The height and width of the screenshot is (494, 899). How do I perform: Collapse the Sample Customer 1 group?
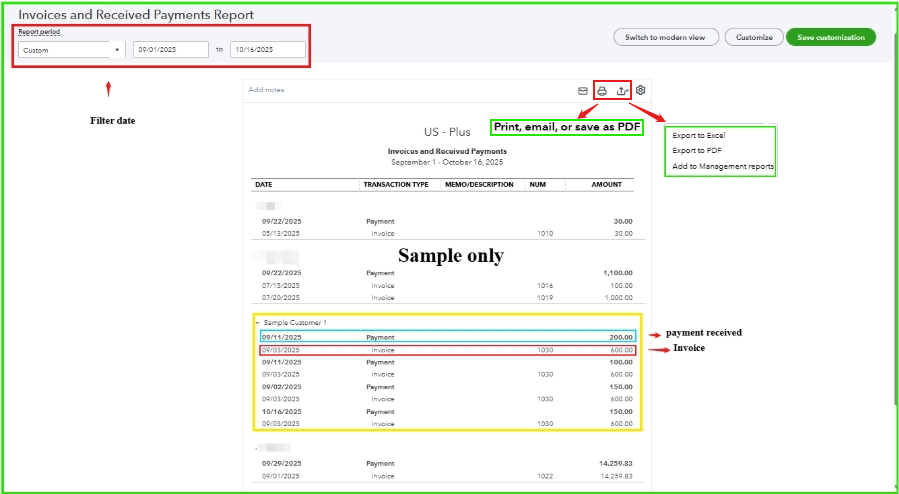pyautogui.click(x=257, y=323)
